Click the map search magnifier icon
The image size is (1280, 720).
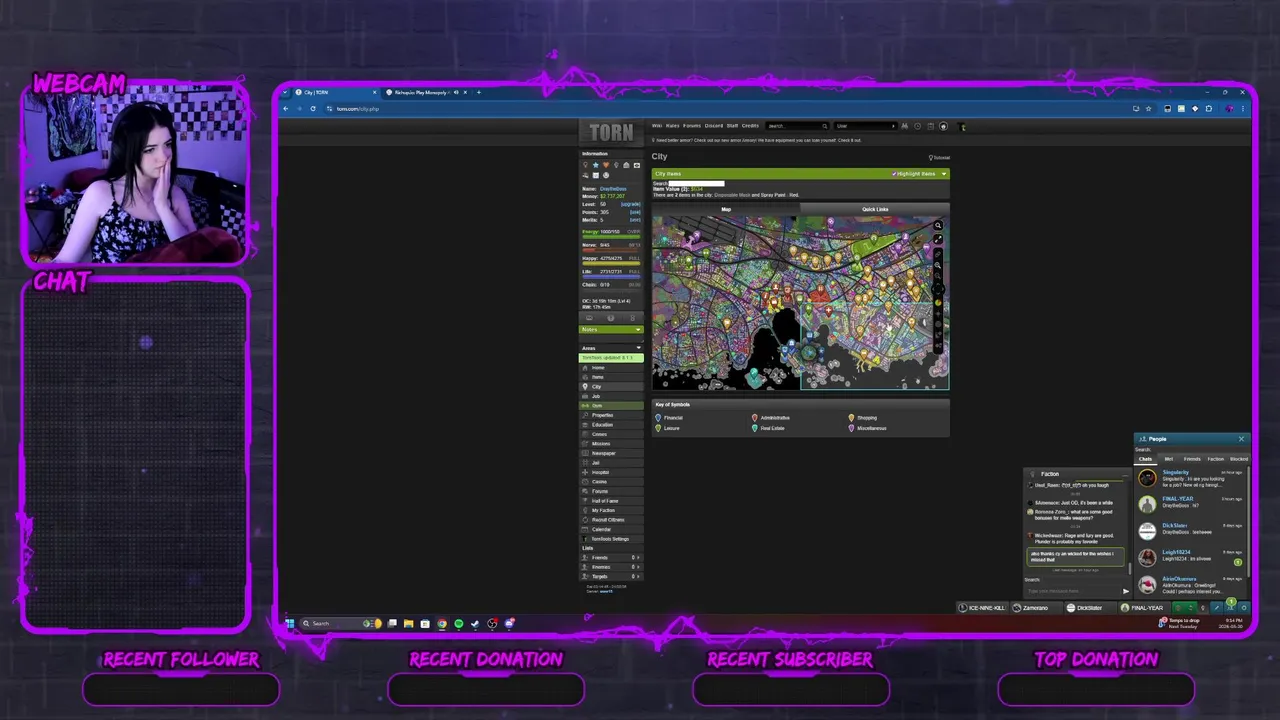coord(938,225)
